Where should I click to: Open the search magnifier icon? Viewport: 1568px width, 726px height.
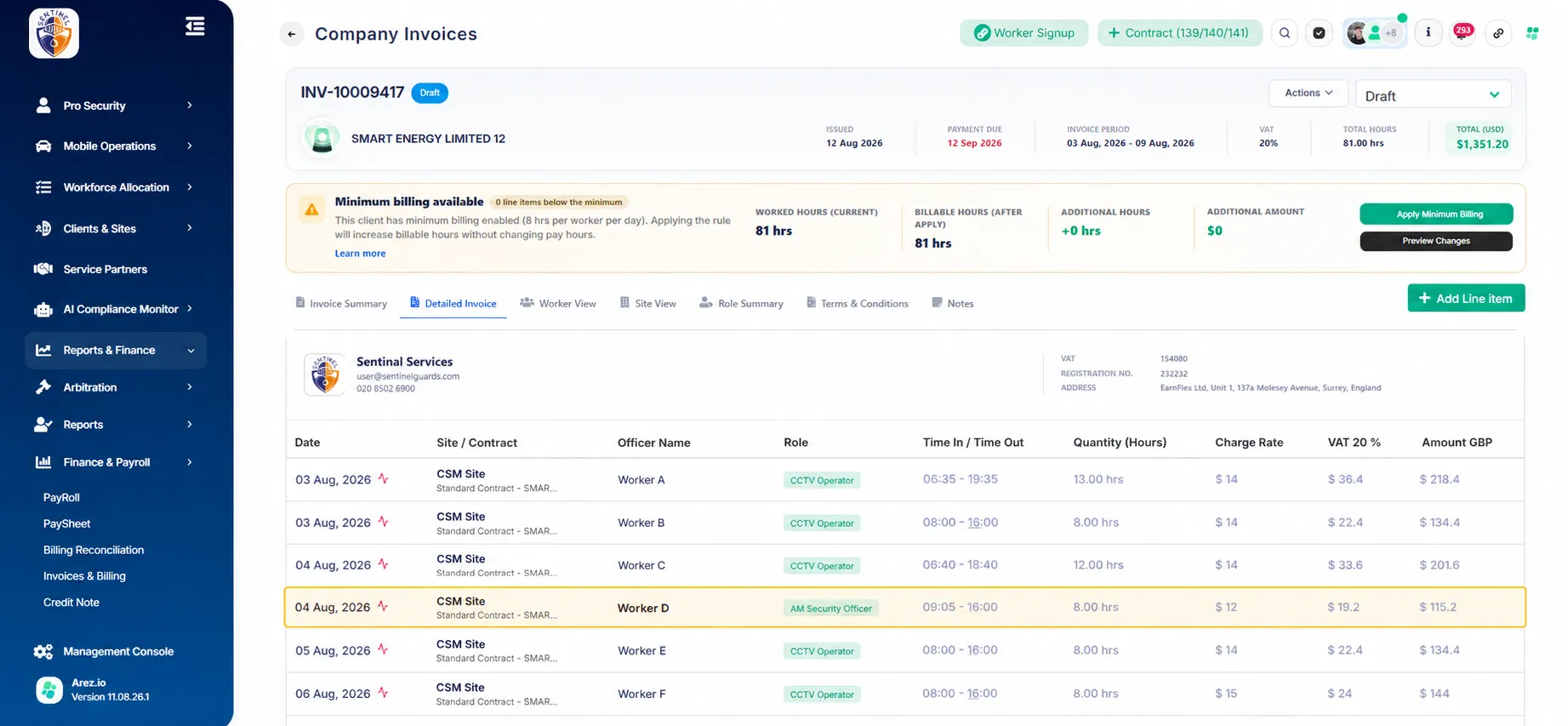(1285, 33)
